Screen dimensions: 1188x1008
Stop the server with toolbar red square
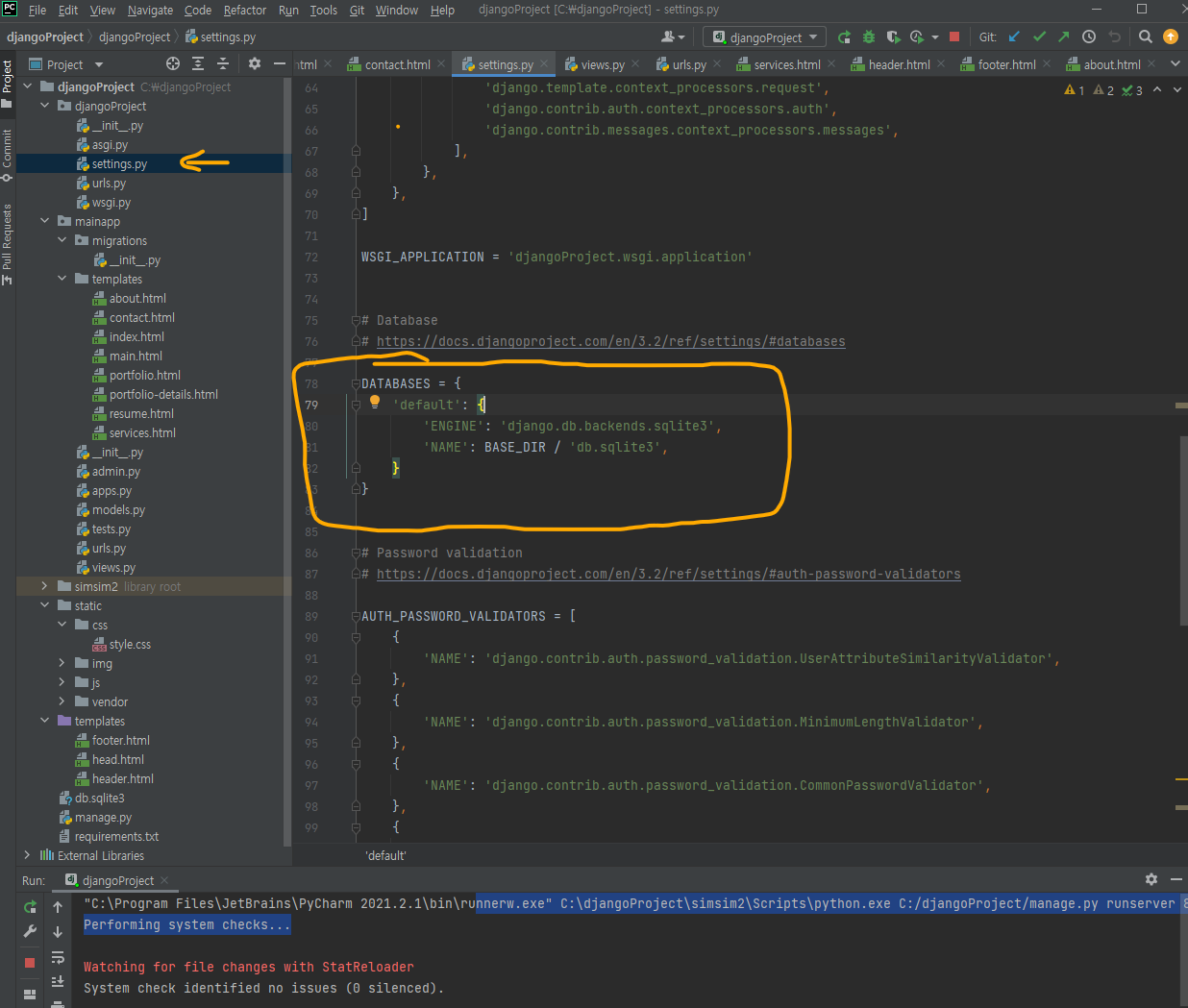pyautogui.click(x=954, y=37)
